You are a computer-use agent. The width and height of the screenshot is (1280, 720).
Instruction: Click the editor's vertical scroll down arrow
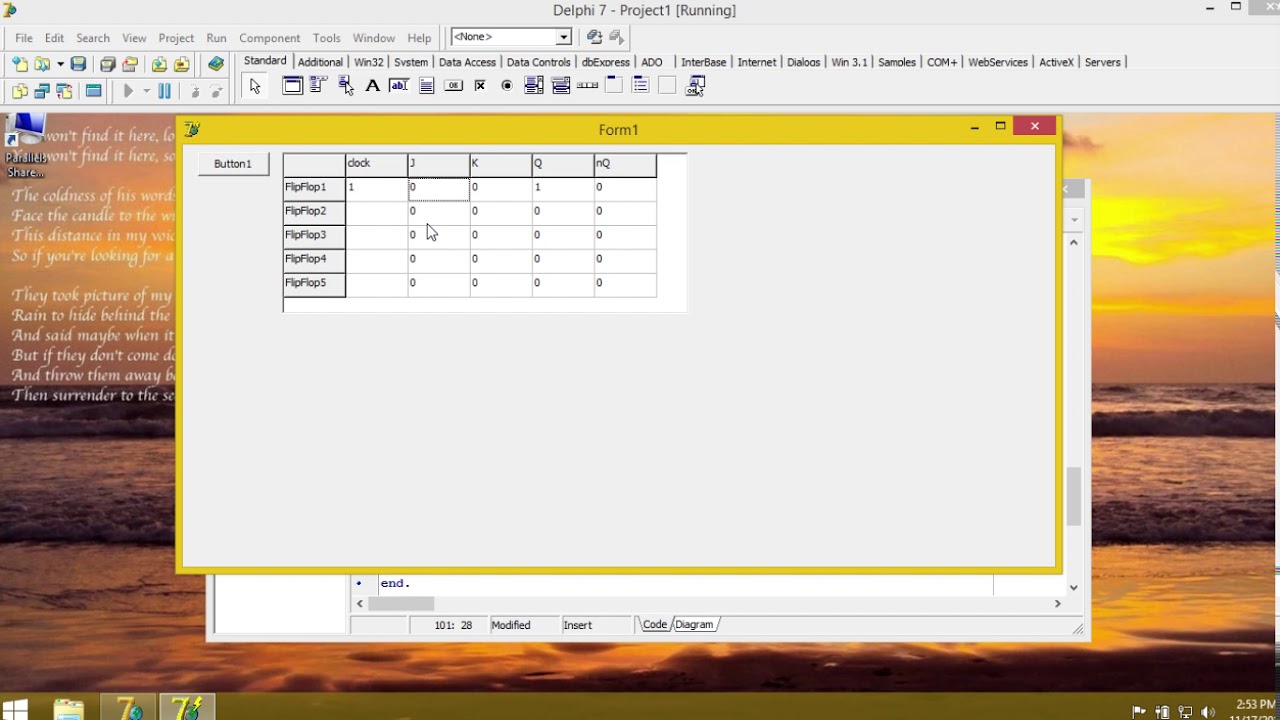click(x=1074, y=587)
